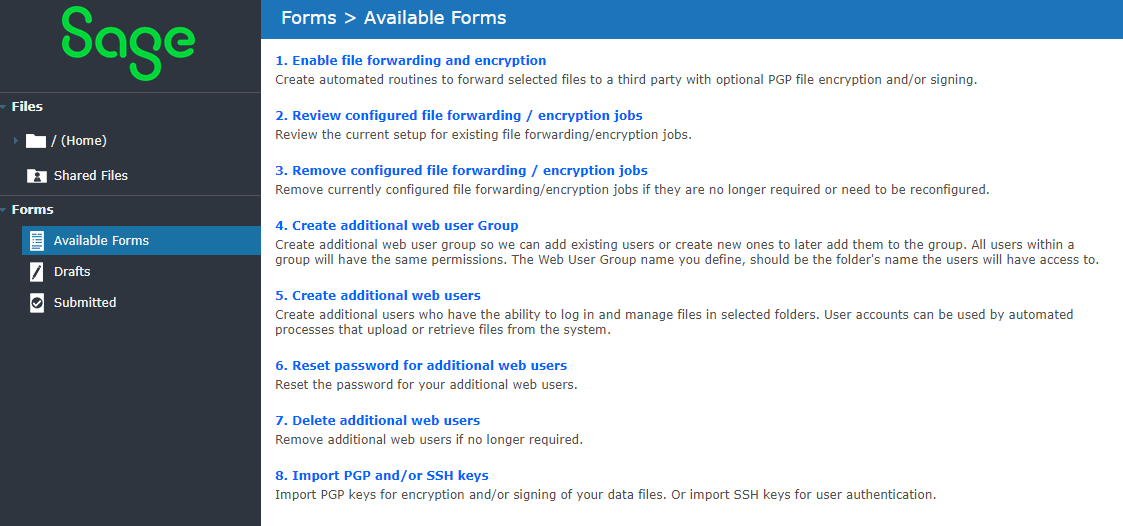Select Drafts in the Forms menu
The height and width of the screenshot is (526, 1123).
(x=72, y=272)
